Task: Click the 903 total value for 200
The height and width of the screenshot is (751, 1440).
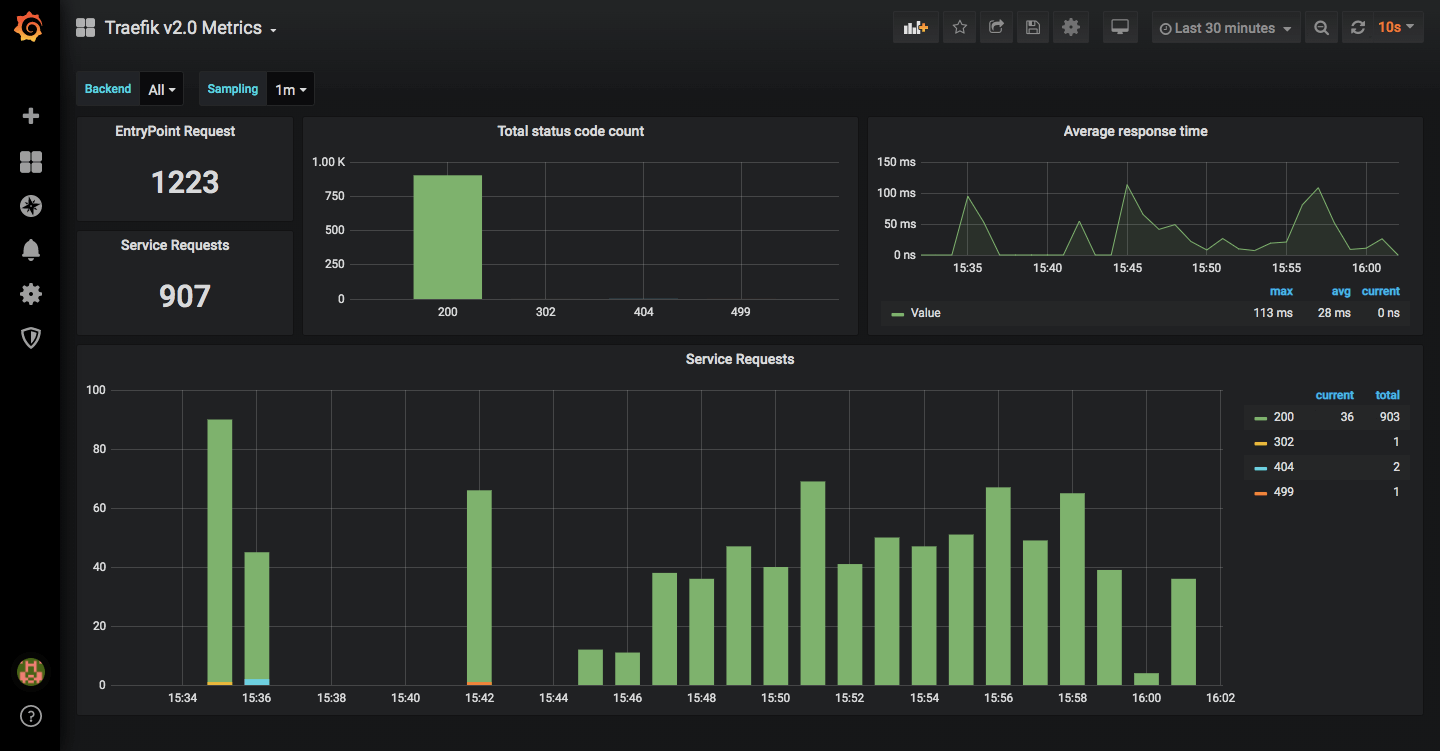Action: 1389,417
